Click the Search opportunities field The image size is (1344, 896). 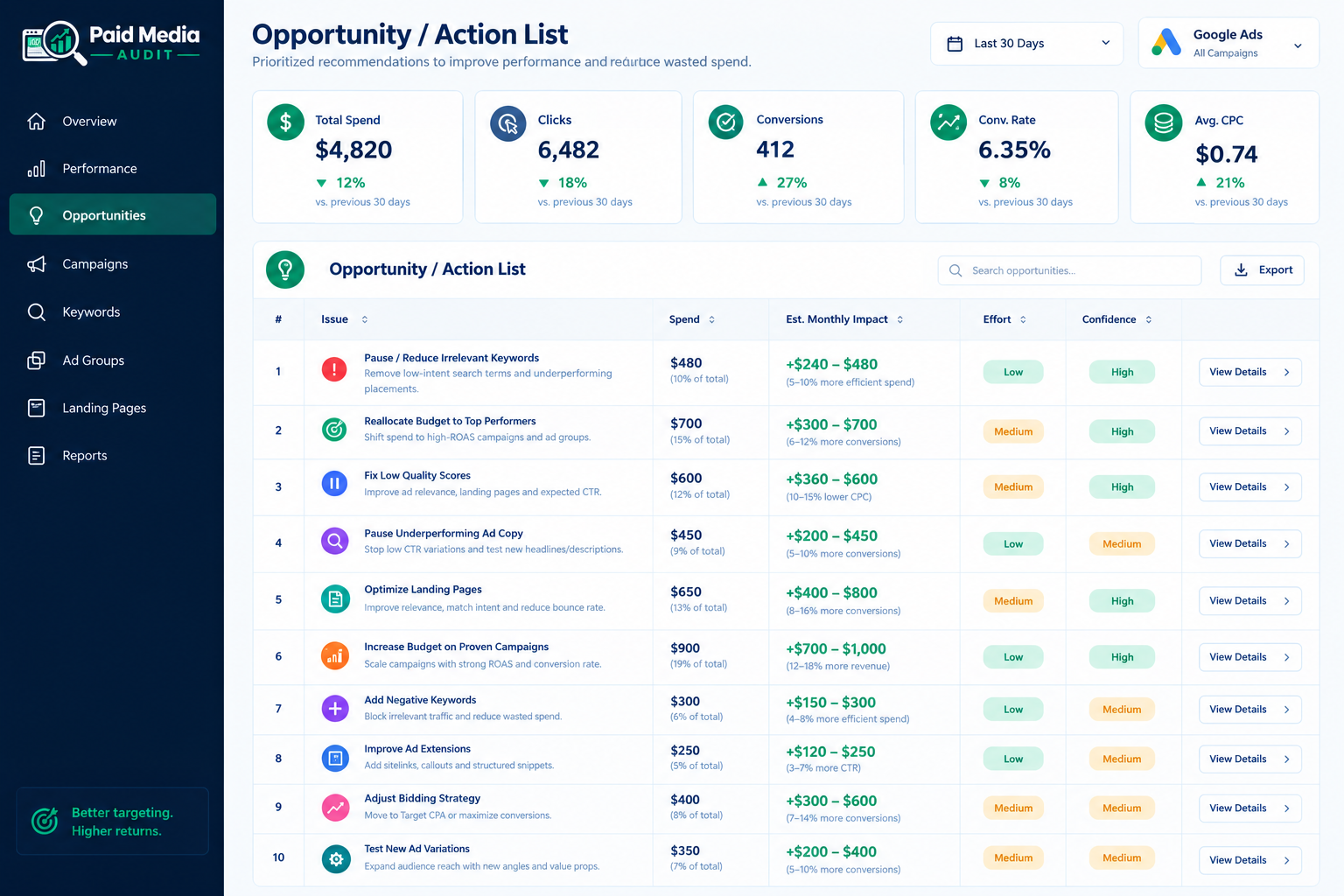(1069, 270)
